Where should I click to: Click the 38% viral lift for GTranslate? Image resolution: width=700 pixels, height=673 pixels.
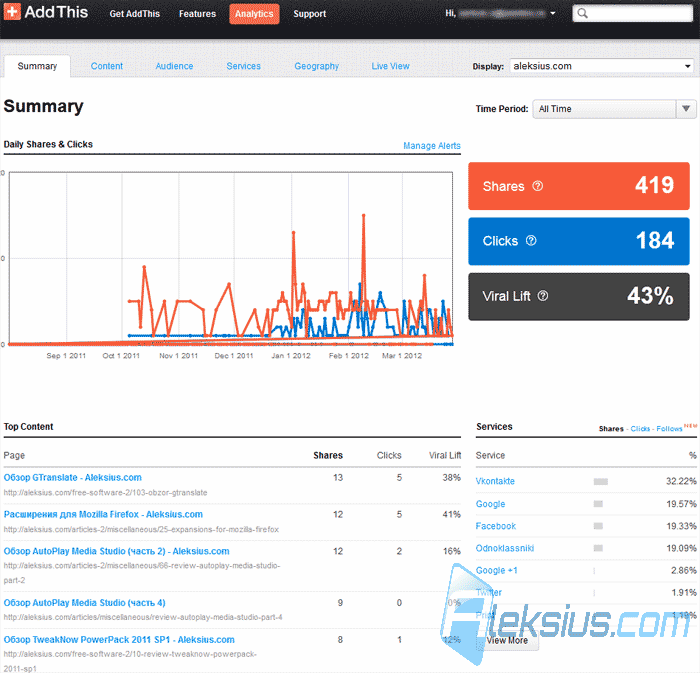coord(451,478)
